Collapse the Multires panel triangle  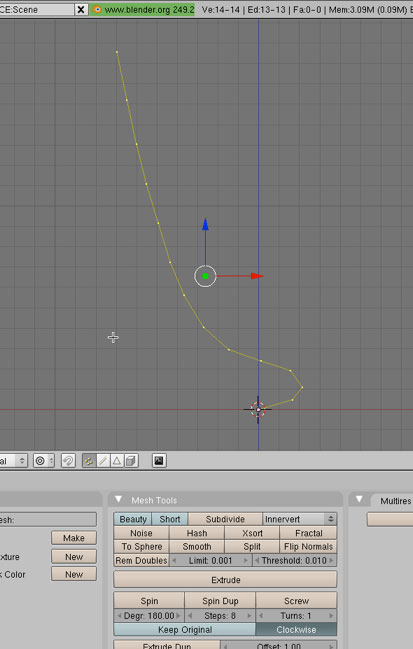(359, 500)
